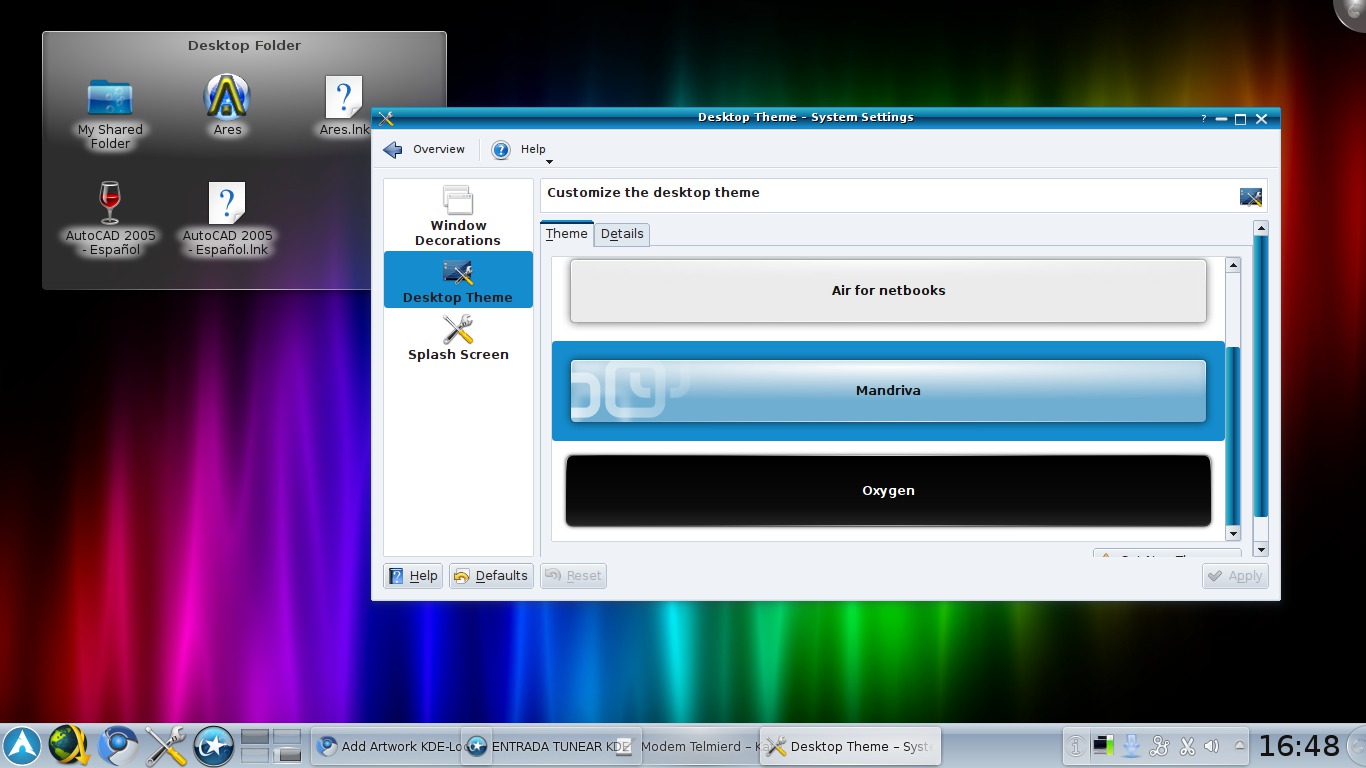Click theme list scrollbar up arrow
This screenshot has width=1366, height=768.
(x=1233, y=265)
